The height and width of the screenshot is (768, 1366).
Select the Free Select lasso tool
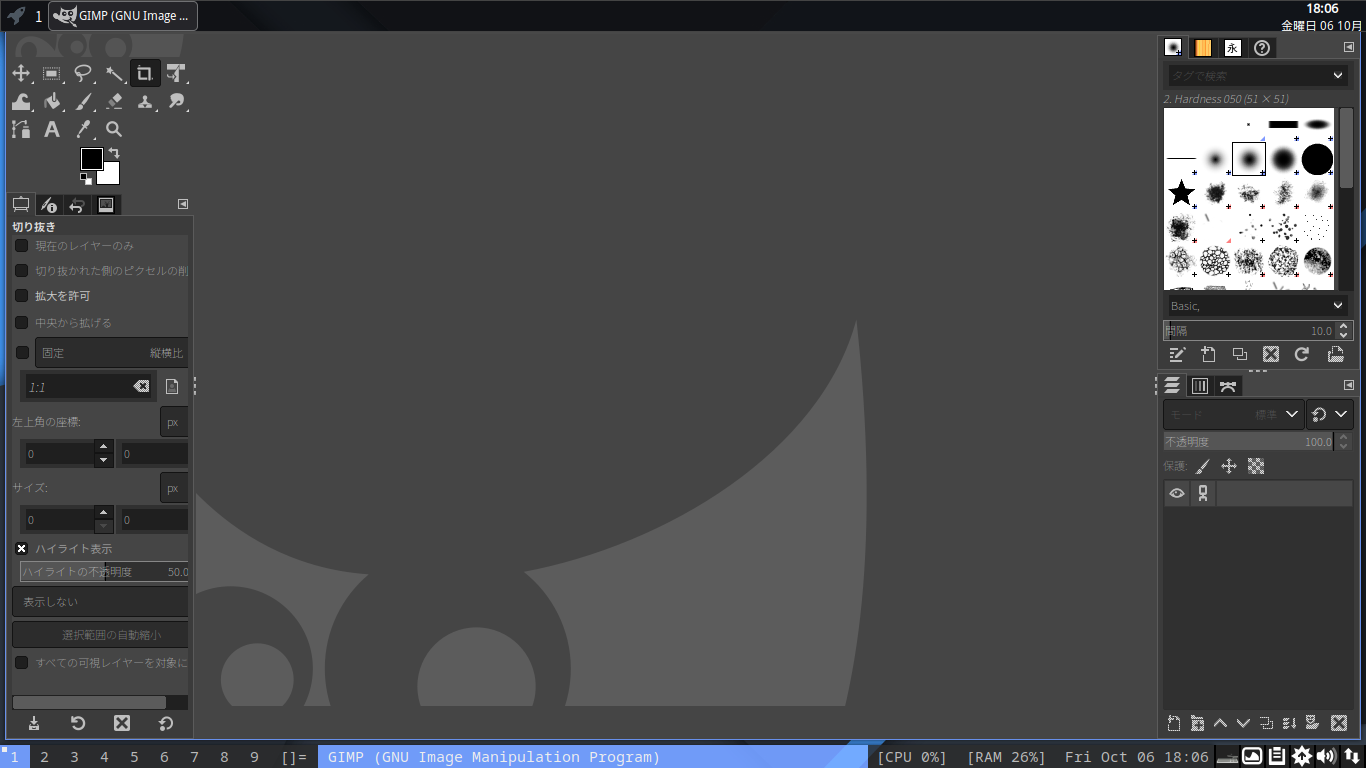click(x=83, y=73)
